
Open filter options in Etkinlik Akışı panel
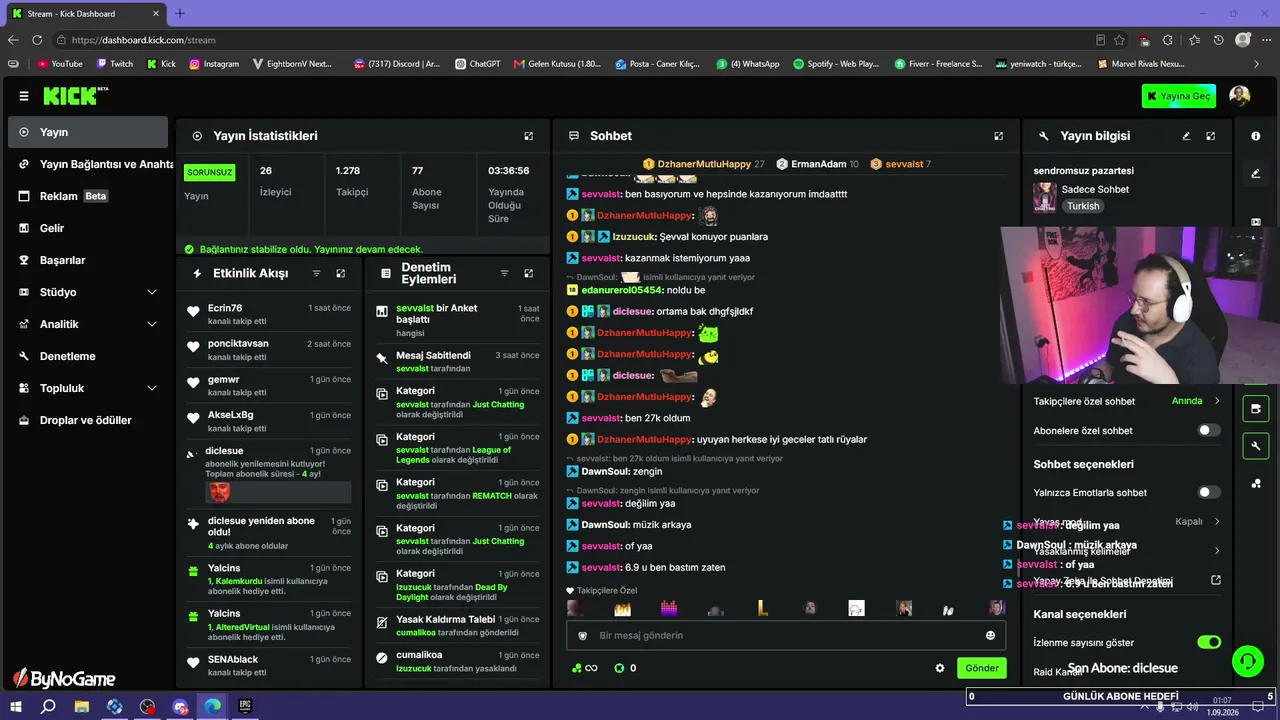click(x=317, y=273)
